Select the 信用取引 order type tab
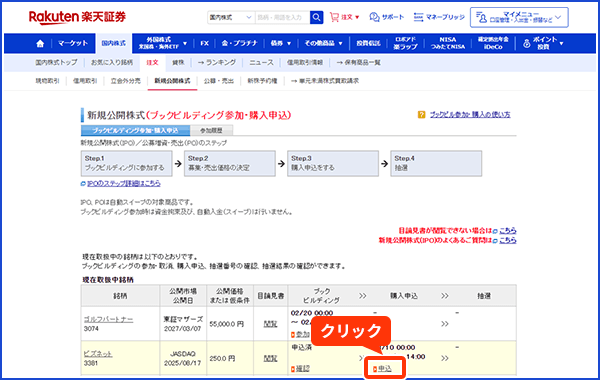600x380 pixels. pos(85,81)
